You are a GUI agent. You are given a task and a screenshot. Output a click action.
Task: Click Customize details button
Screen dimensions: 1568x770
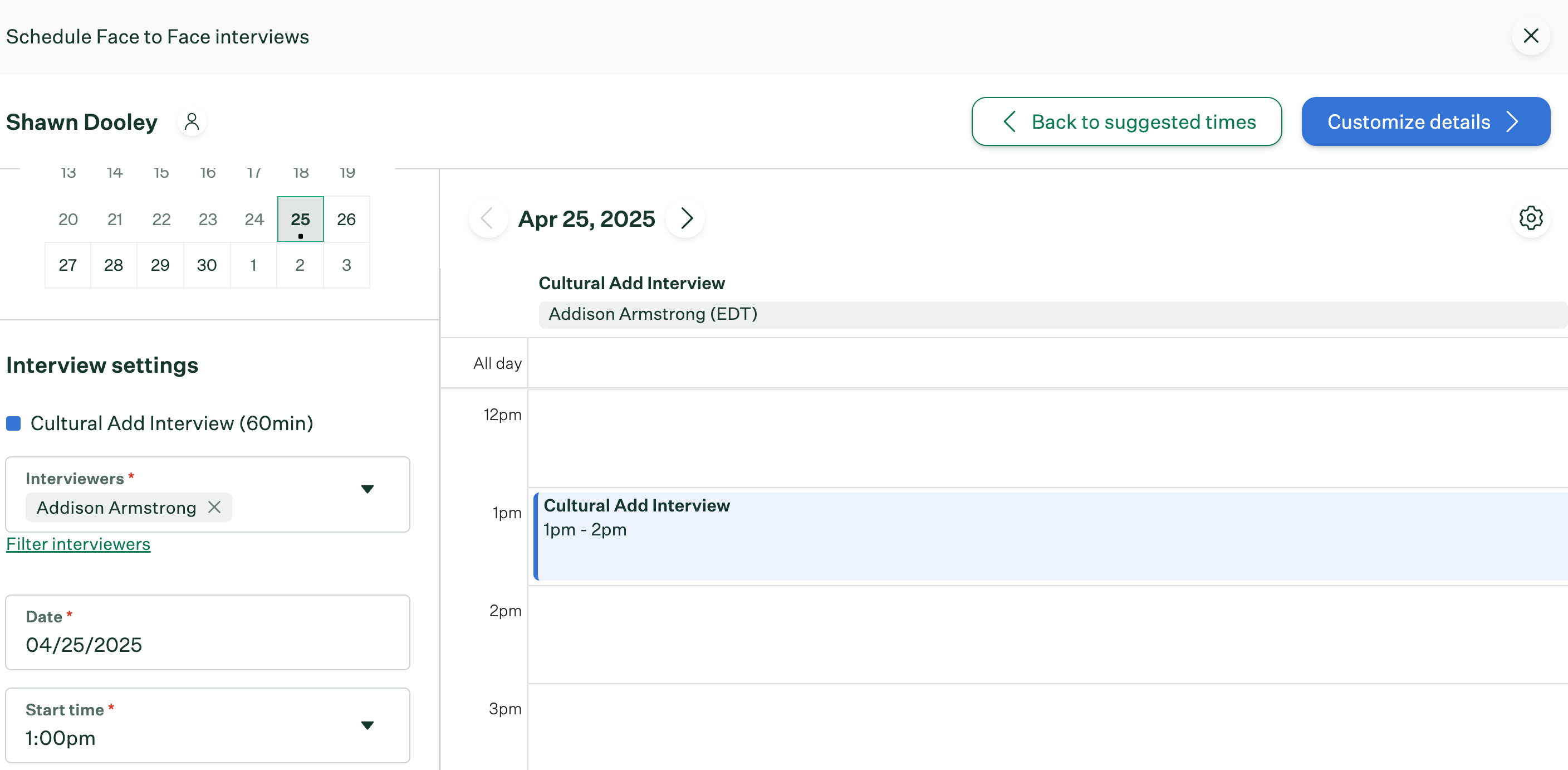(x=1425, y=122)
